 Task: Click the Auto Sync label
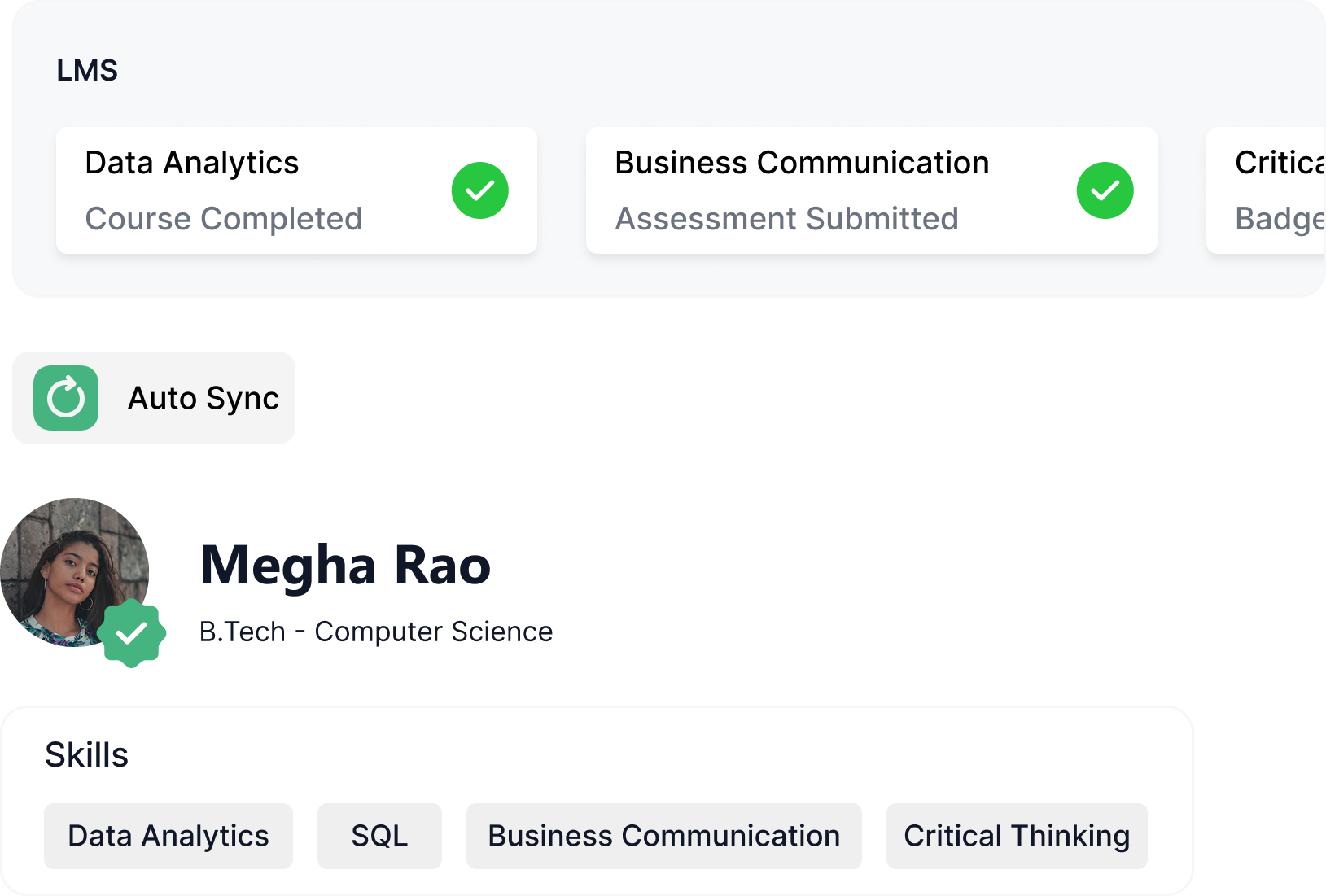(203, 399)
